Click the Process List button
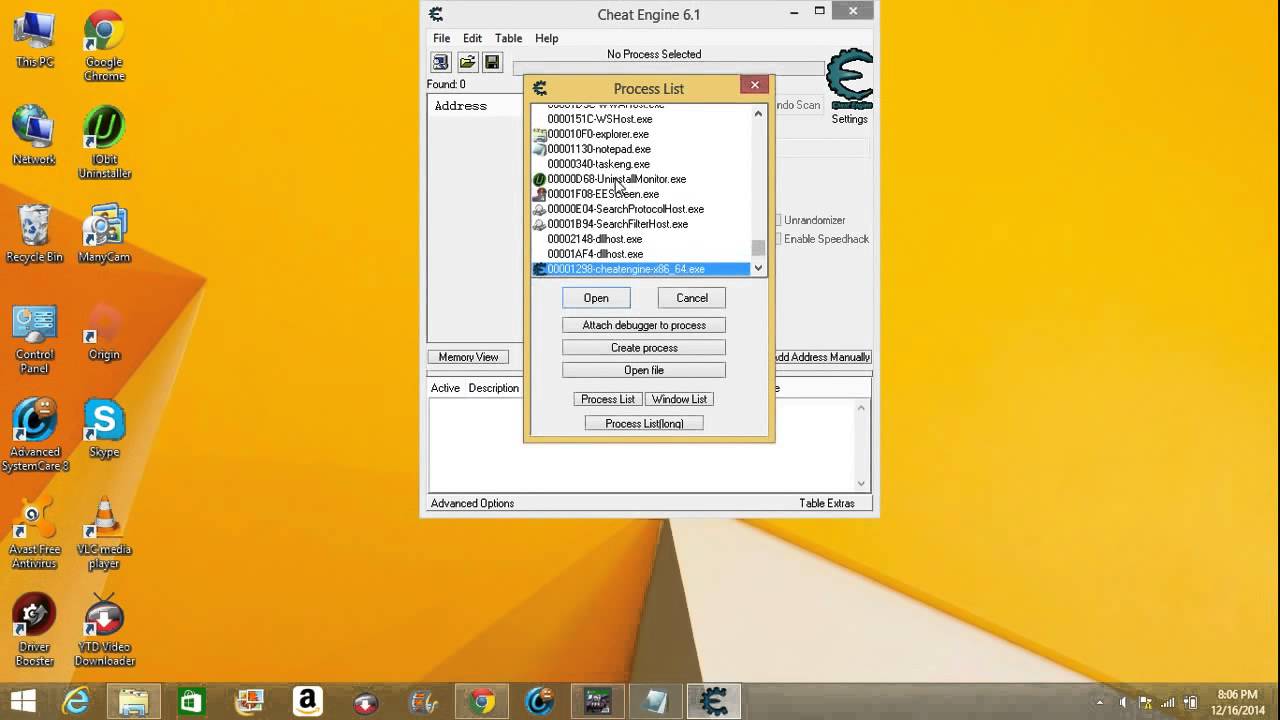Viewport: 1280px width, 720px height. [x=608, y=399]
